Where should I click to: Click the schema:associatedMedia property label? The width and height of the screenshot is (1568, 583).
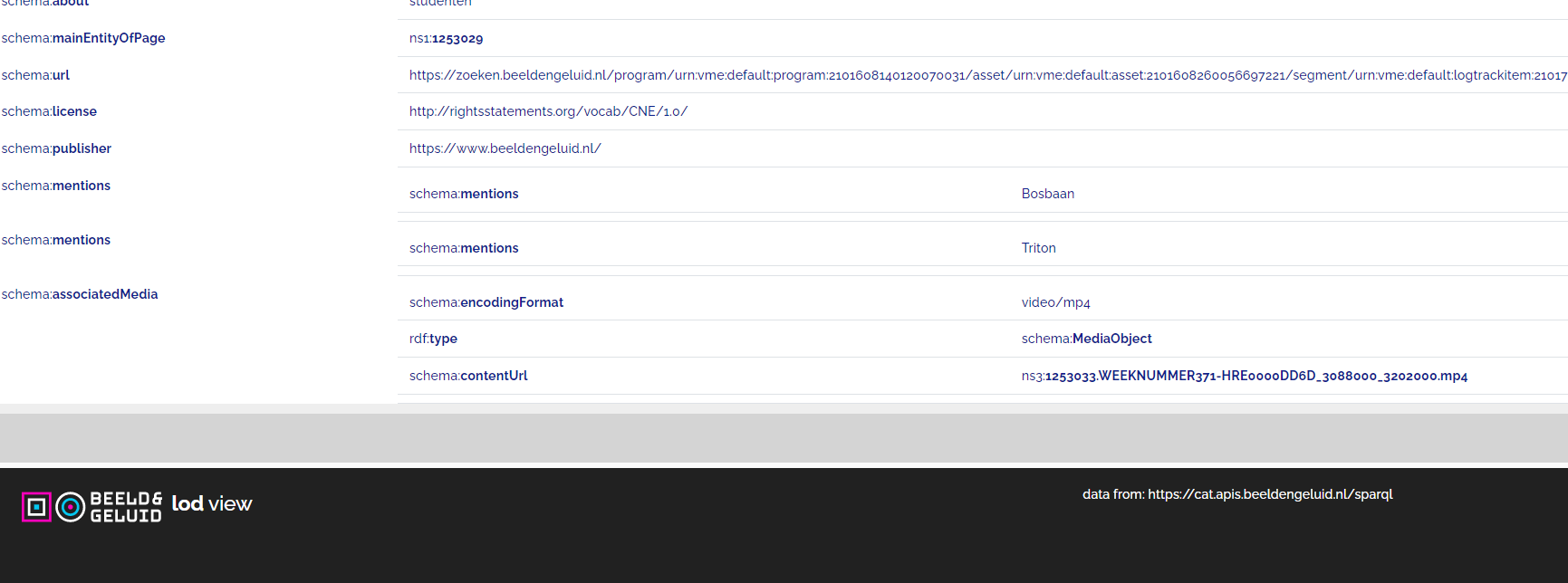(x=80, y=294)
